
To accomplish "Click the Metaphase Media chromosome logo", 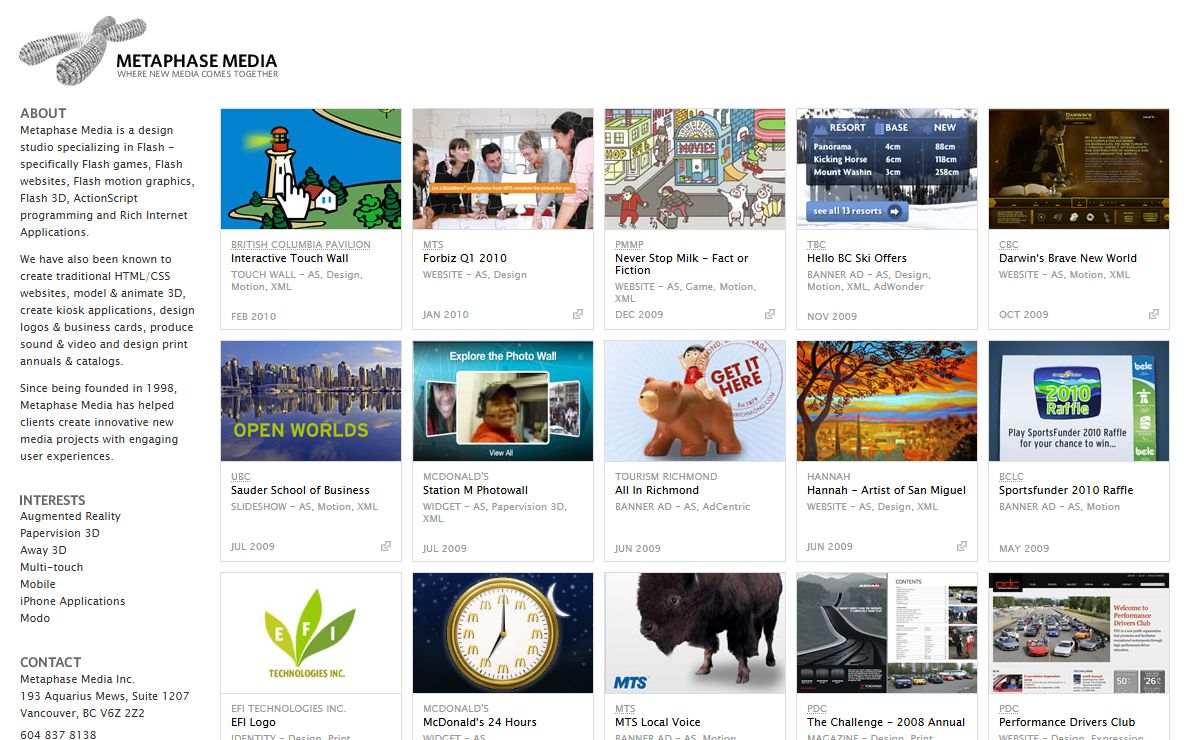I will click(82, 50).
